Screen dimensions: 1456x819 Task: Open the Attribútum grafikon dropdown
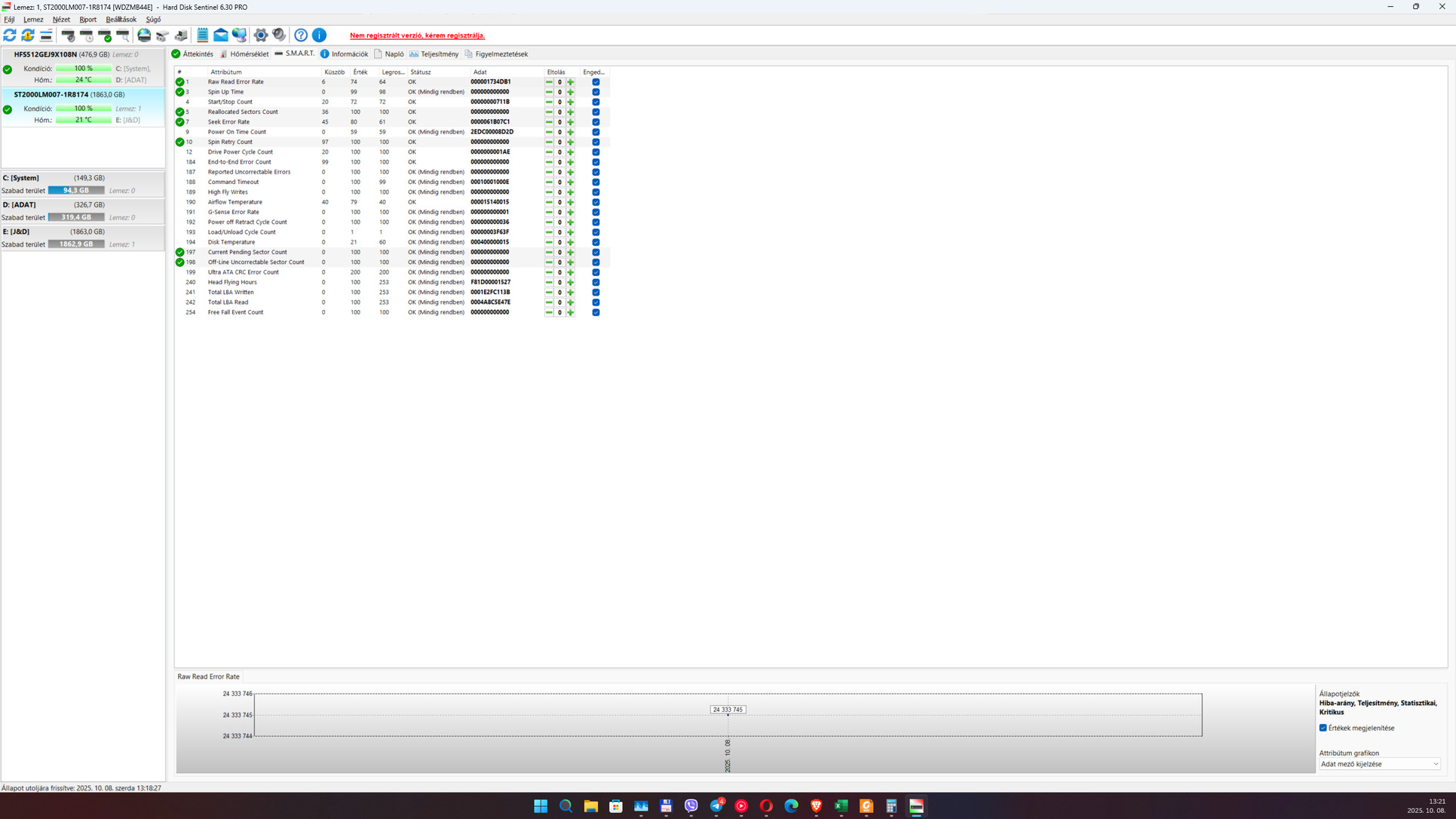pos(1379,765)
